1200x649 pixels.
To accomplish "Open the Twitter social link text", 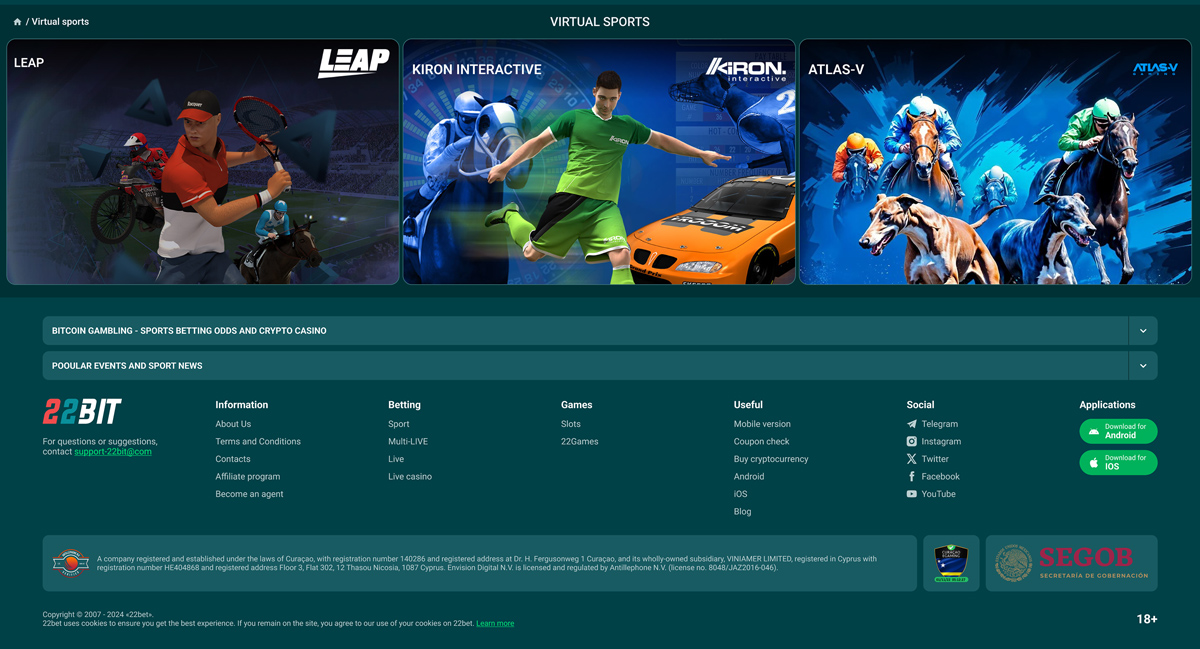I will 935,459.
